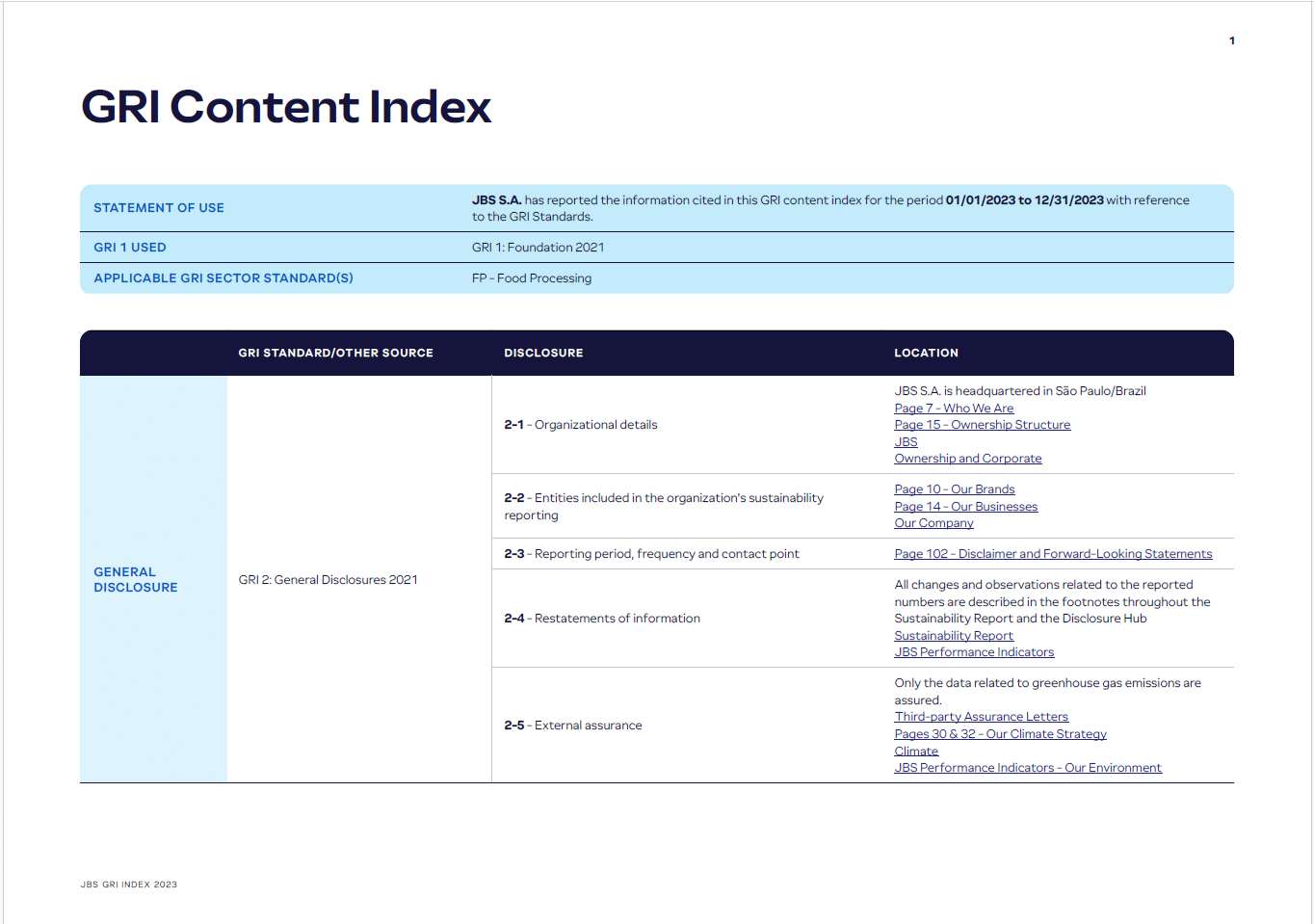Click '2-2 - Entities included' disclosure text
Screen dimensions: 1314x924
pyautogui.click(x=664, y=507)
